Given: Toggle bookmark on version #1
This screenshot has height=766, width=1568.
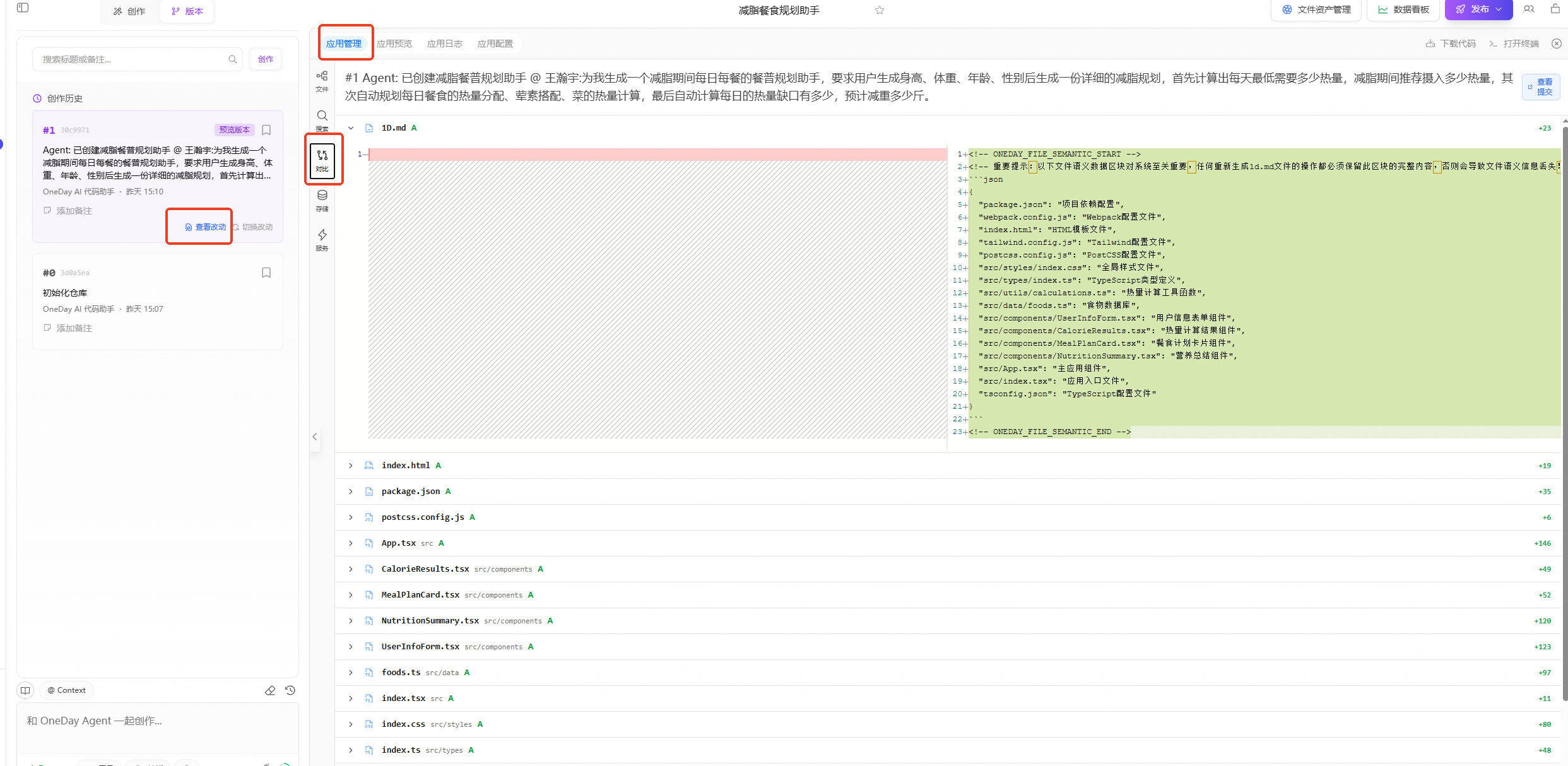Looking at the screenshot, I should [266, 130].
